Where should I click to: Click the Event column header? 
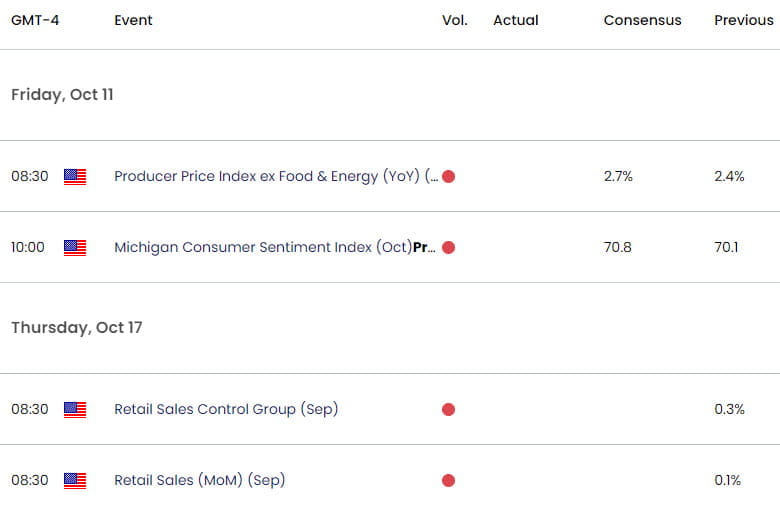(x=133, y=20)
